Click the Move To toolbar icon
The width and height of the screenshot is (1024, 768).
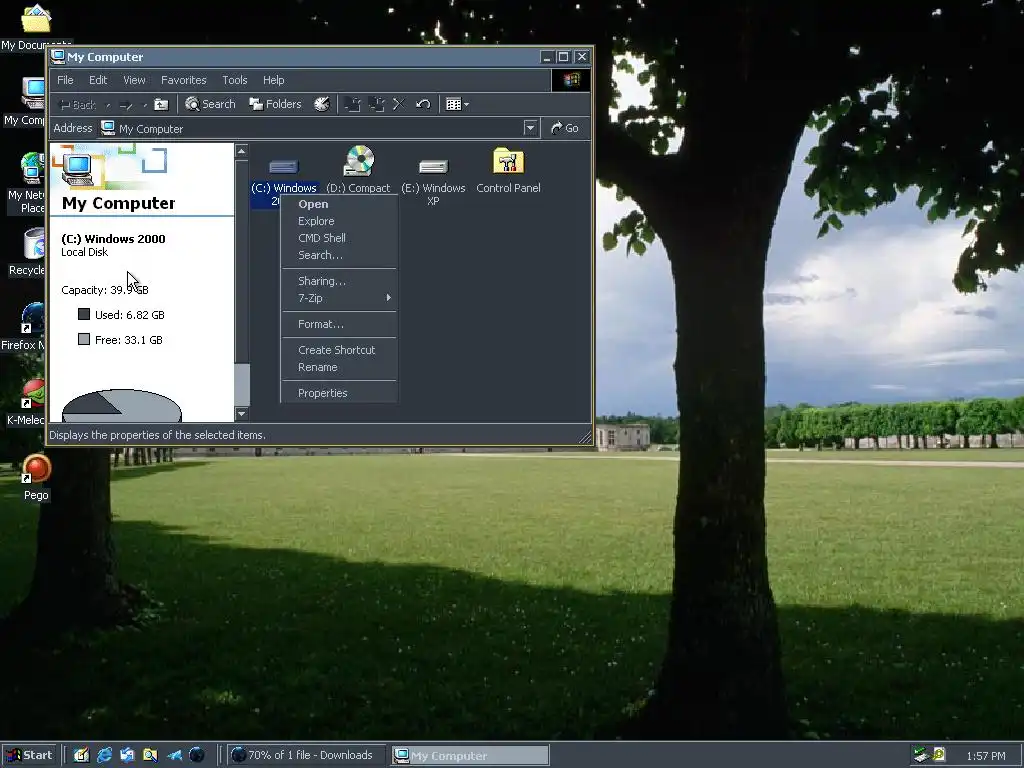(x=353, y=104)
